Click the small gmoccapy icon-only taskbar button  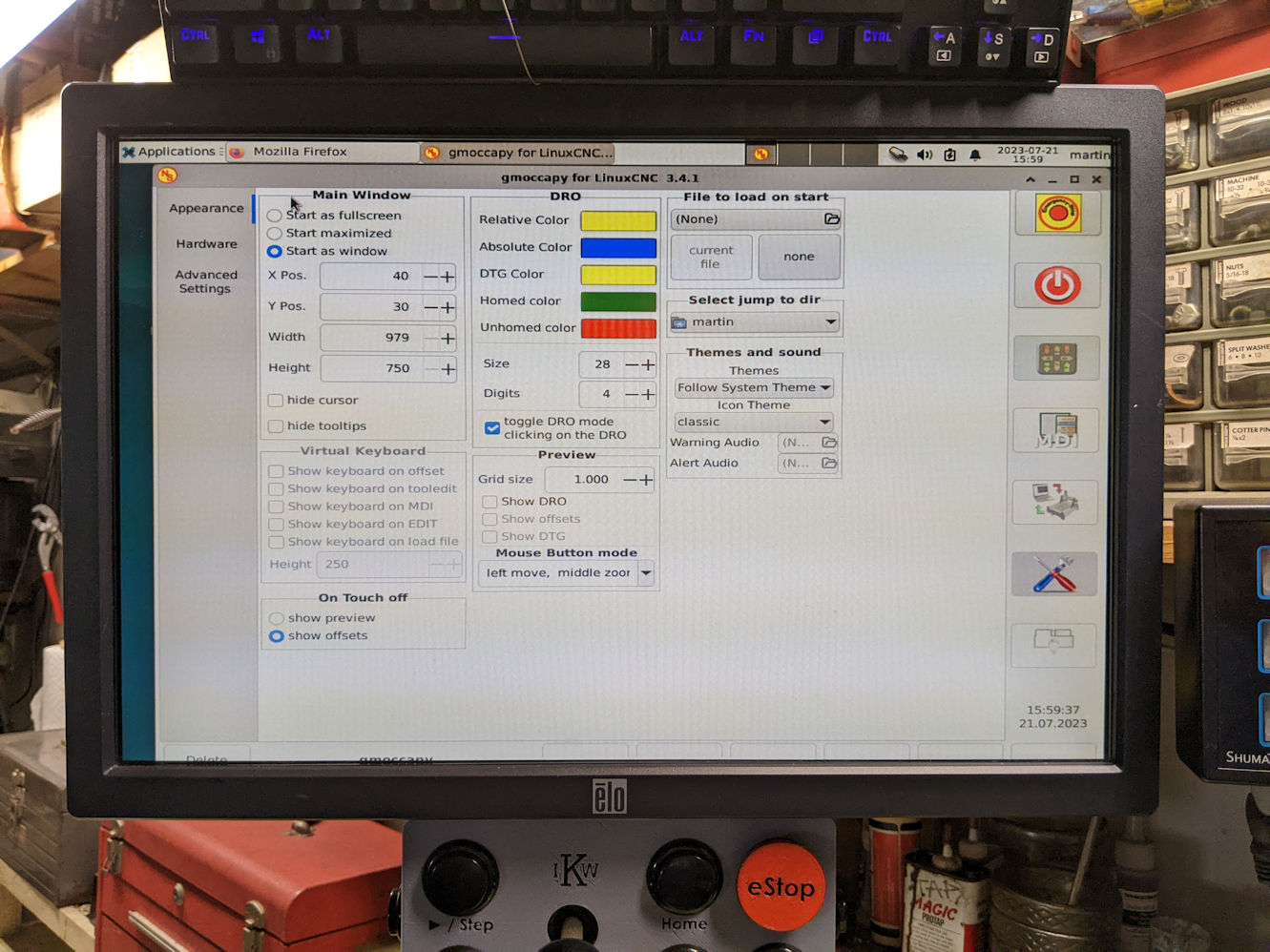[760, 154]
